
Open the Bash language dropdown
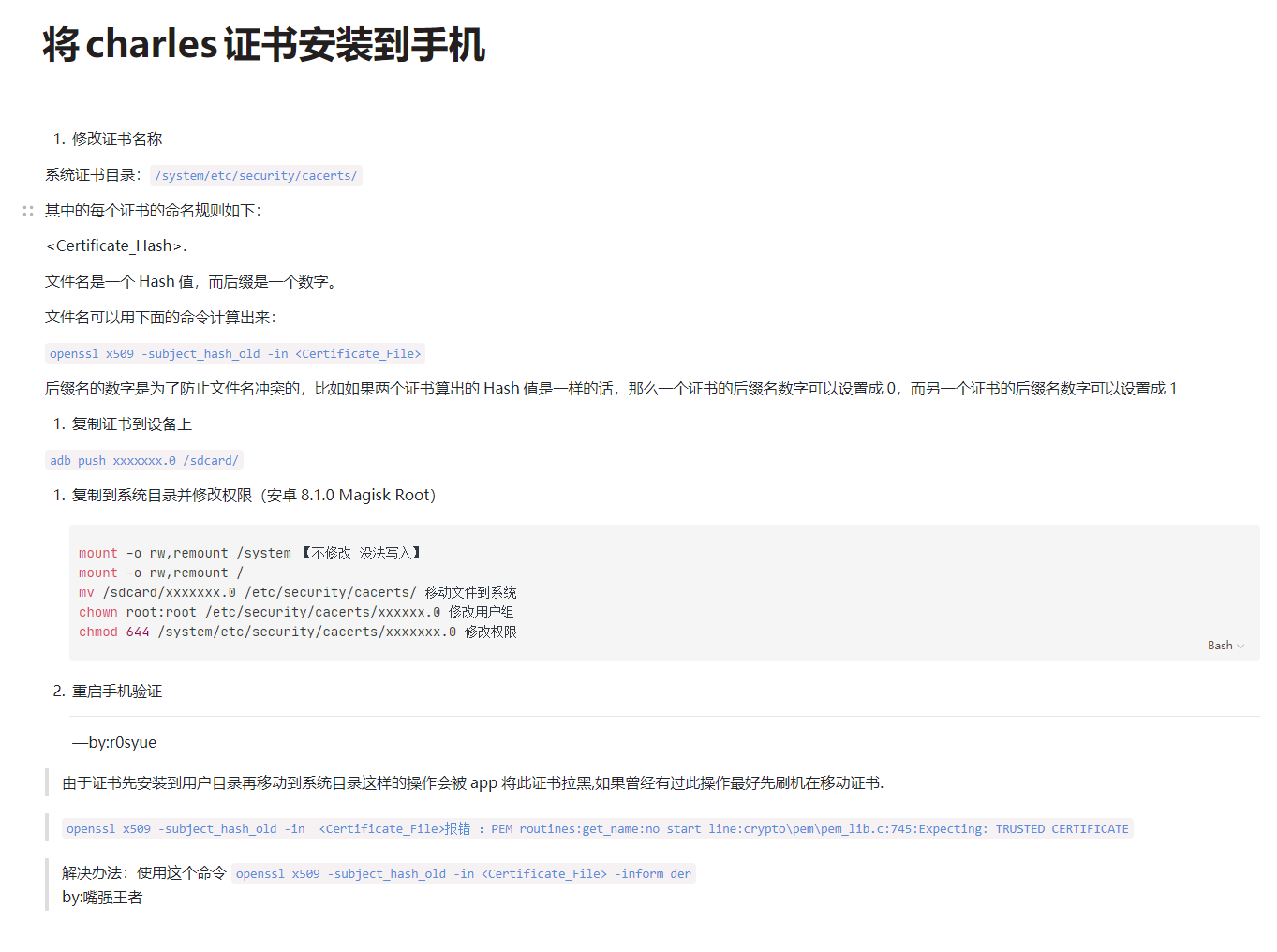tap(1225, 646)
